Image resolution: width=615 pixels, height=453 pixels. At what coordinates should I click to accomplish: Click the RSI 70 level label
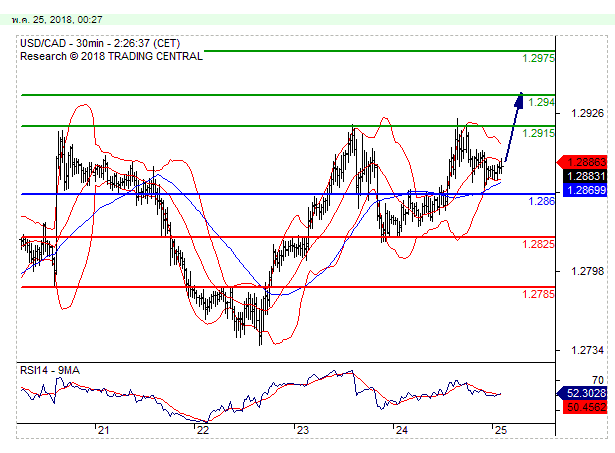point(598,380)
